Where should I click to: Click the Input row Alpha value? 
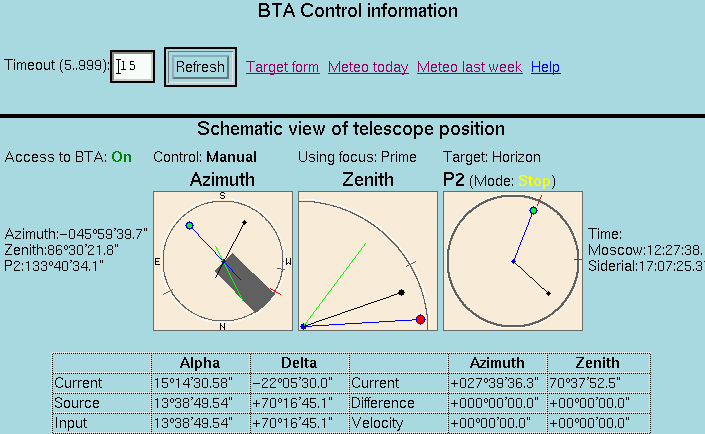click(193, 423)
